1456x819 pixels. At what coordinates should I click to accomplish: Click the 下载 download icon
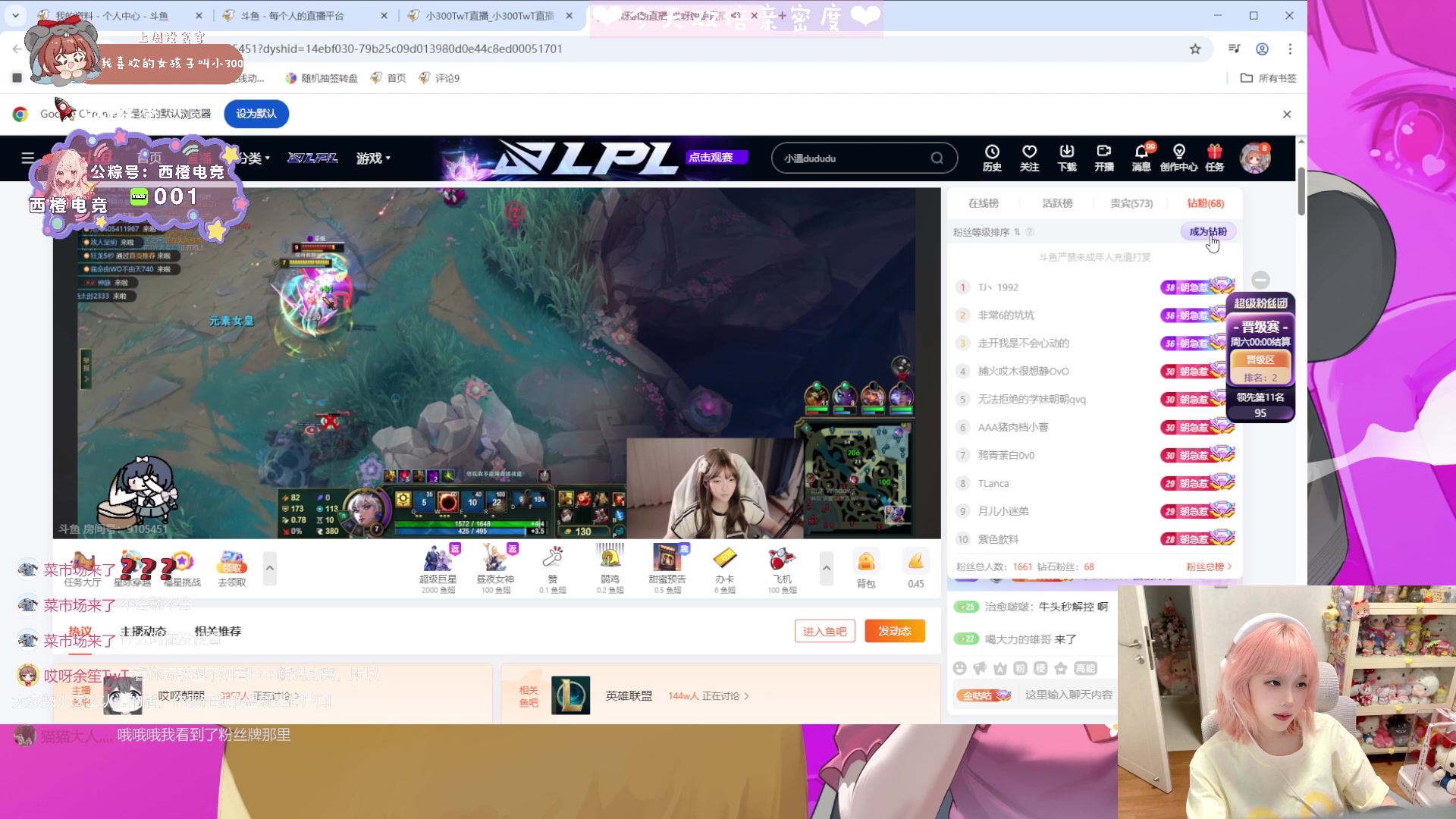click(x=1067, y=158)
